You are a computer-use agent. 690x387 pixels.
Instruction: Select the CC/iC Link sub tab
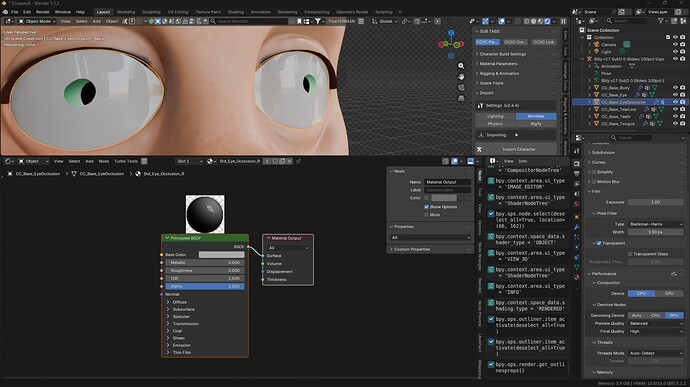coord(543,42)
